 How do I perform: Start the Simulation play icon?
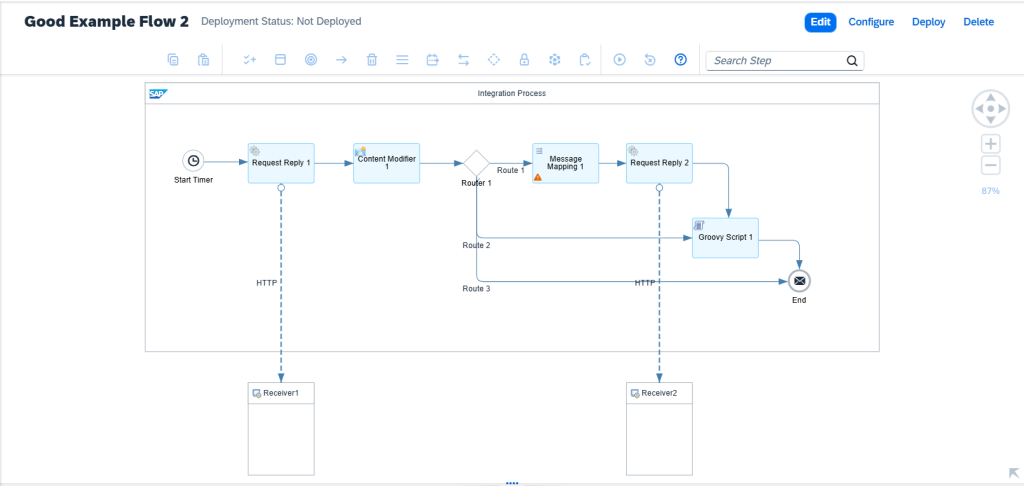(x=620, y=60)
